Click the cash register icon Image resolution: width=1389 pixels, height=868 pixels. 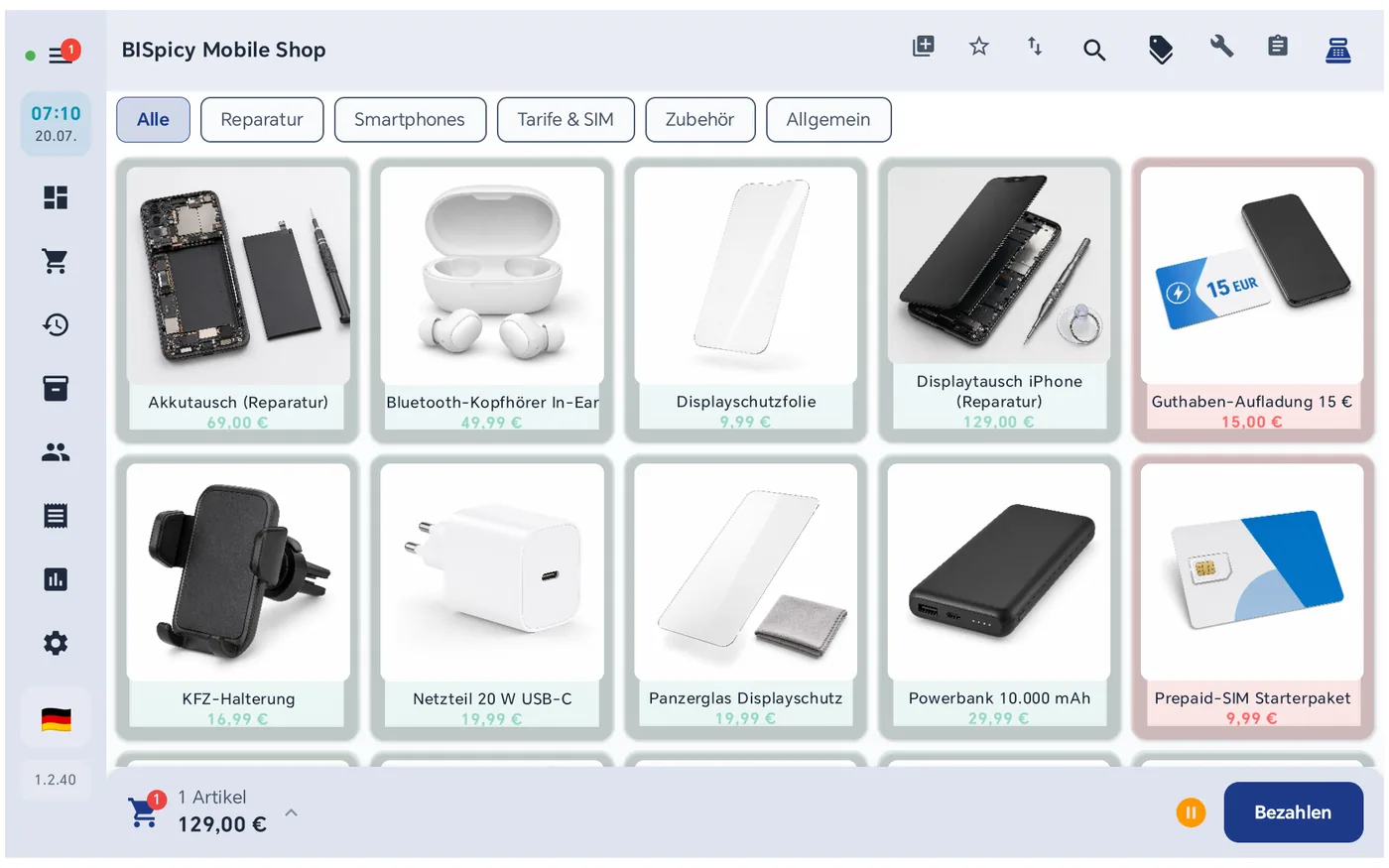coord(1338,49)
